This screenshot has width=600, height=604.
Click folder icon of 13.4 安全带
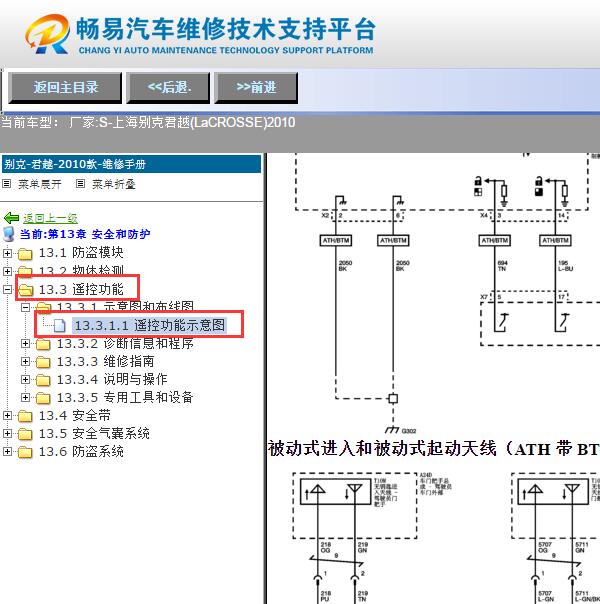coord(25,416)
